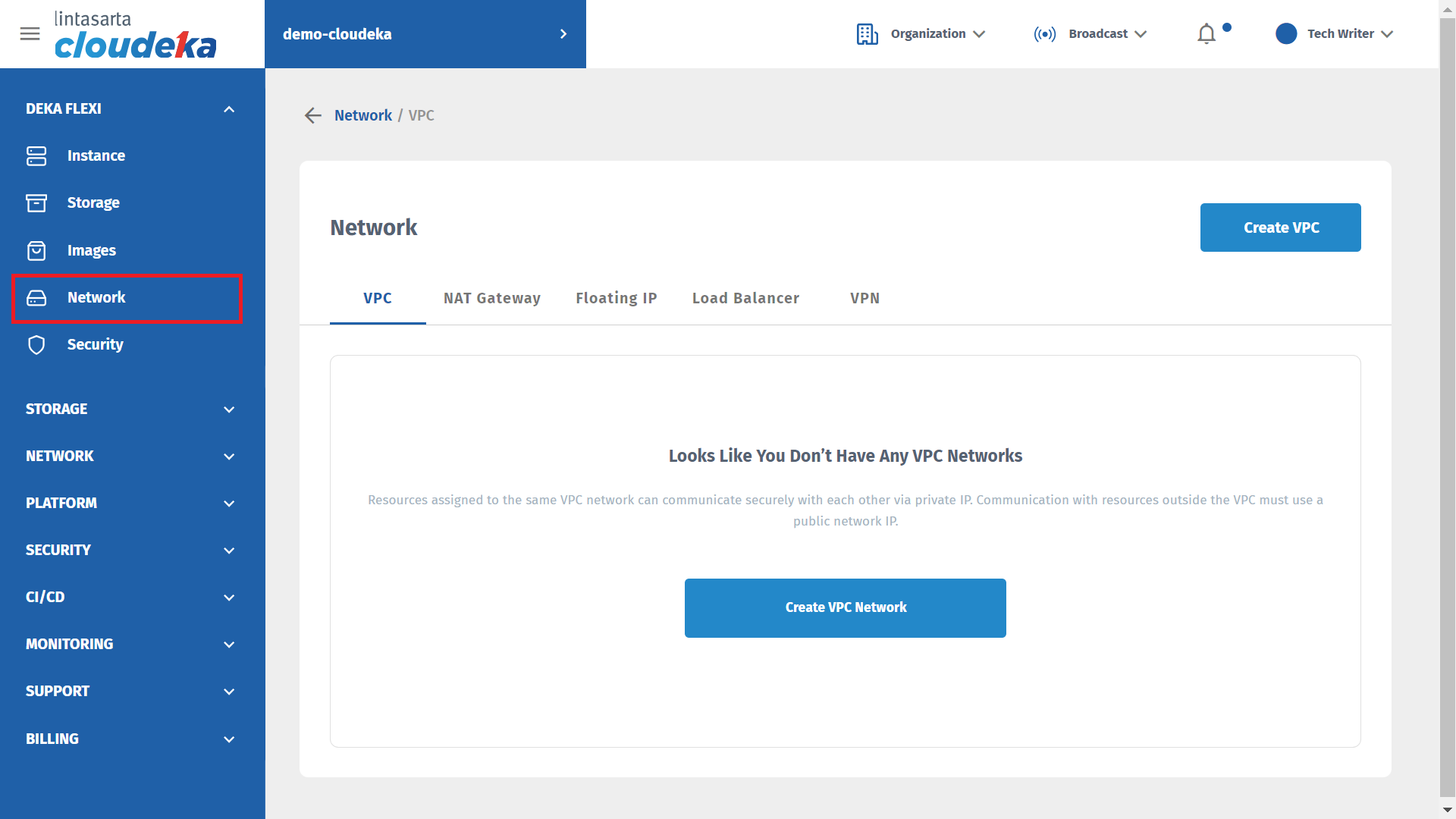Expand the BILLING sidebar section
The height and width of the screenshot is (819, 1456).
tap(229, 739)
